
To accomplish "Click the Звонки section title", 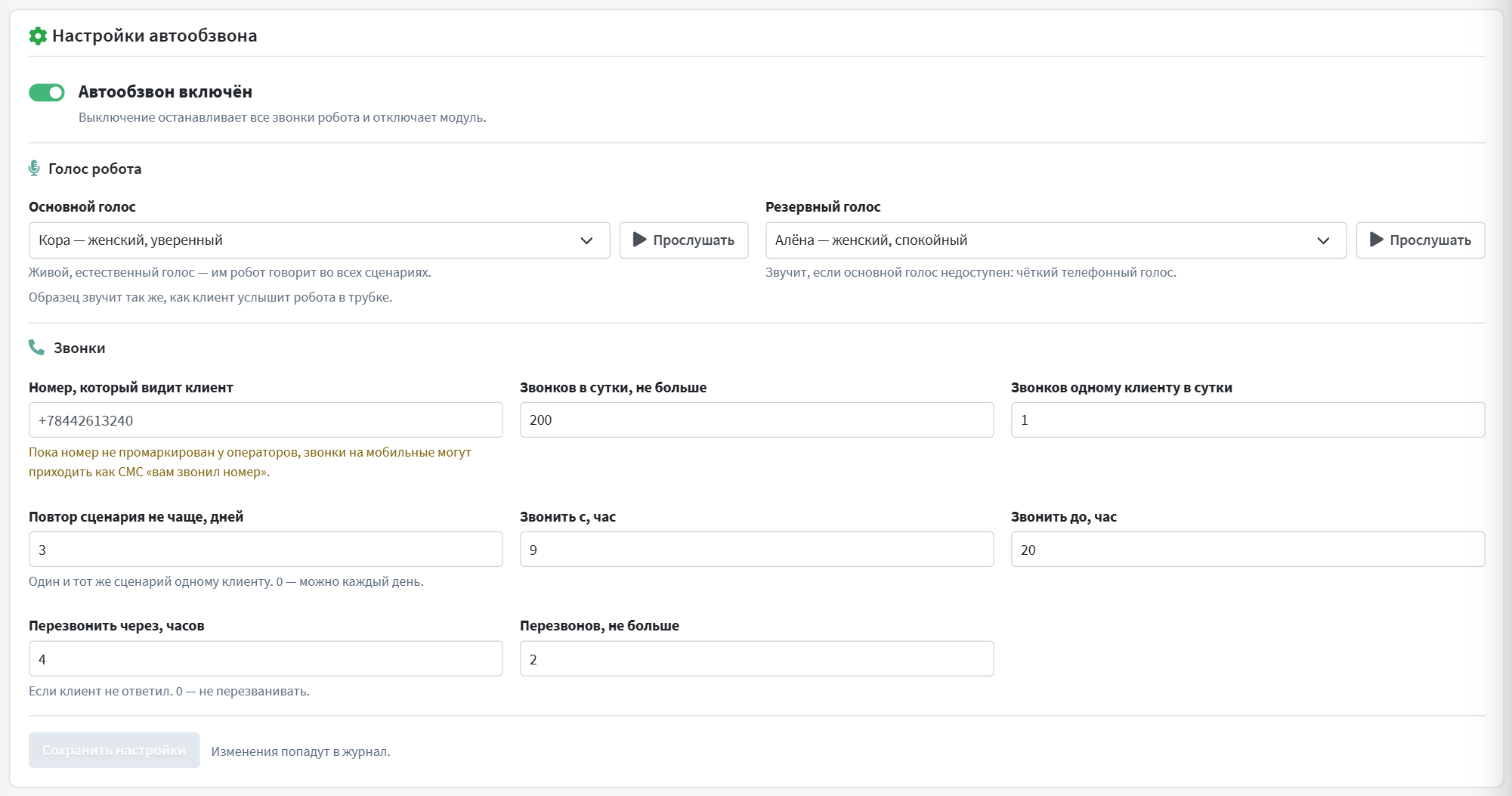I will click(79, 348).
